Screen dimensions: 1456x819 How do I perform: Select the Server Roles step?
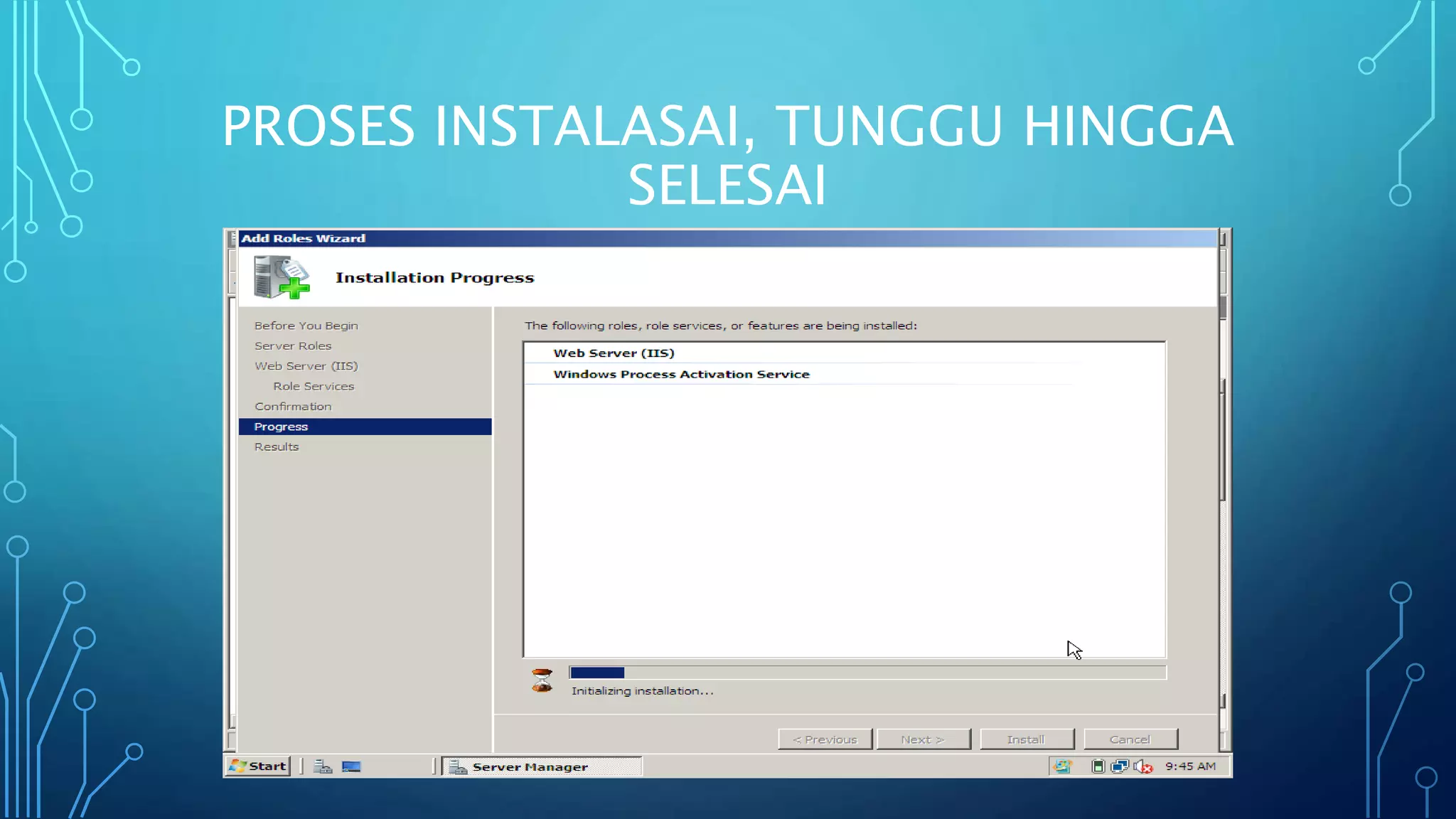coord(293,346)
